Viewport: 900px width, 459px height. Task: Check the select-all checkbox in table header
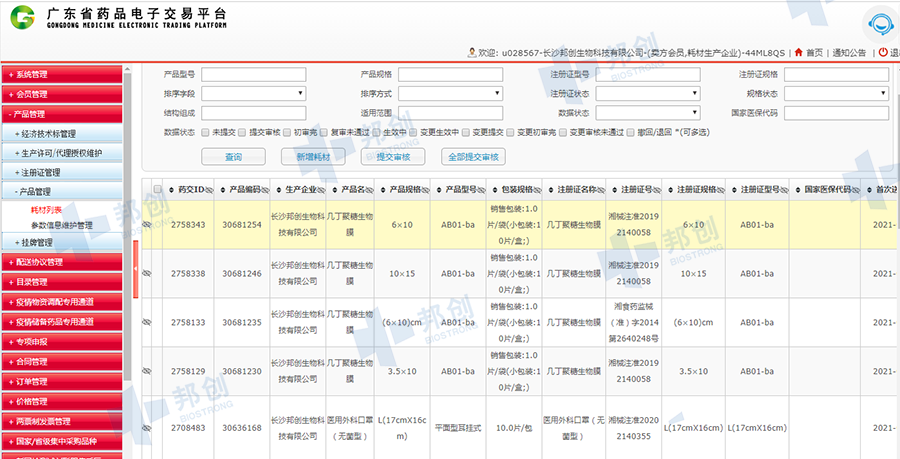(x=157, y=190)
